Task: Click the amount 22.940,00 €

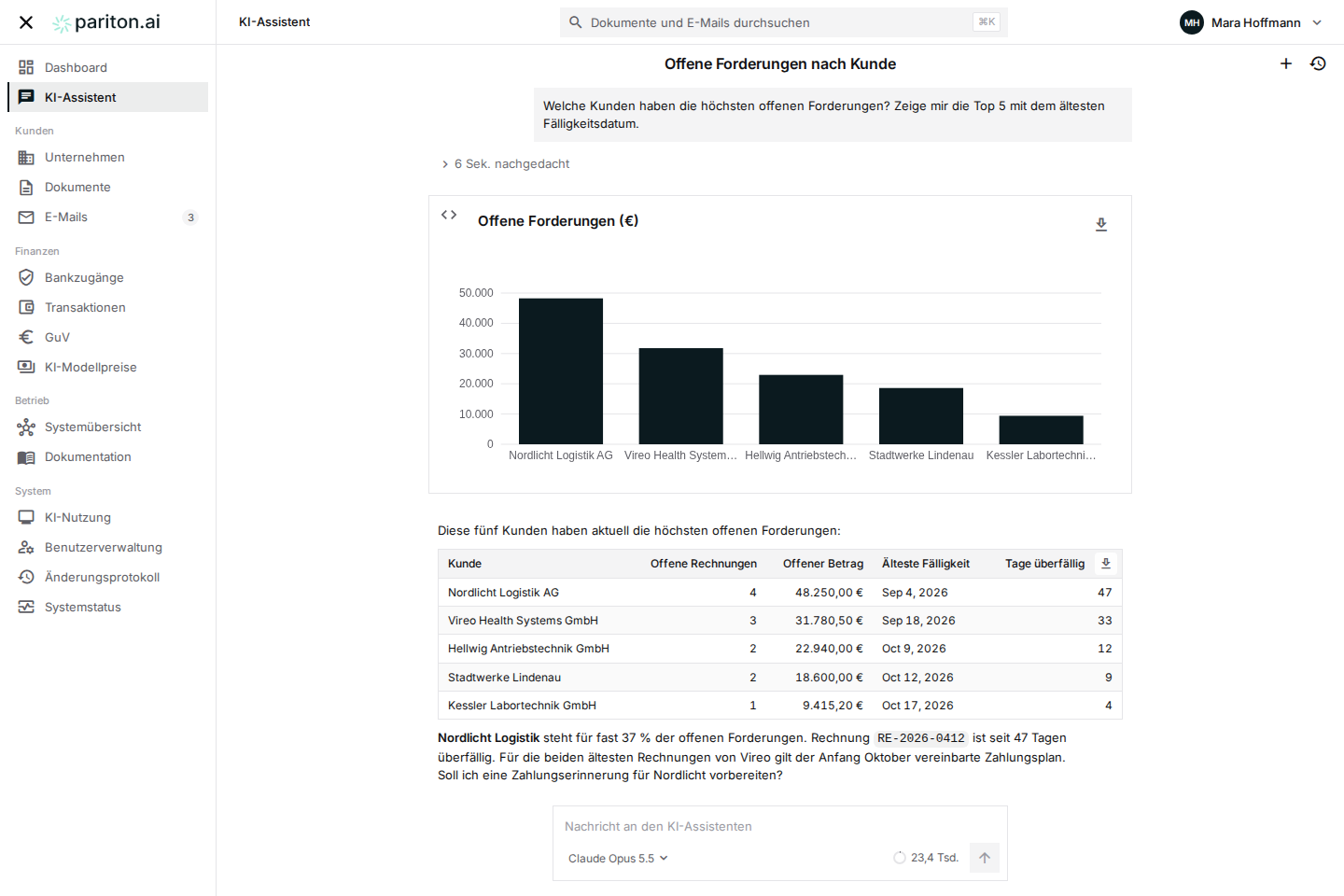Action: click(829, 649)
